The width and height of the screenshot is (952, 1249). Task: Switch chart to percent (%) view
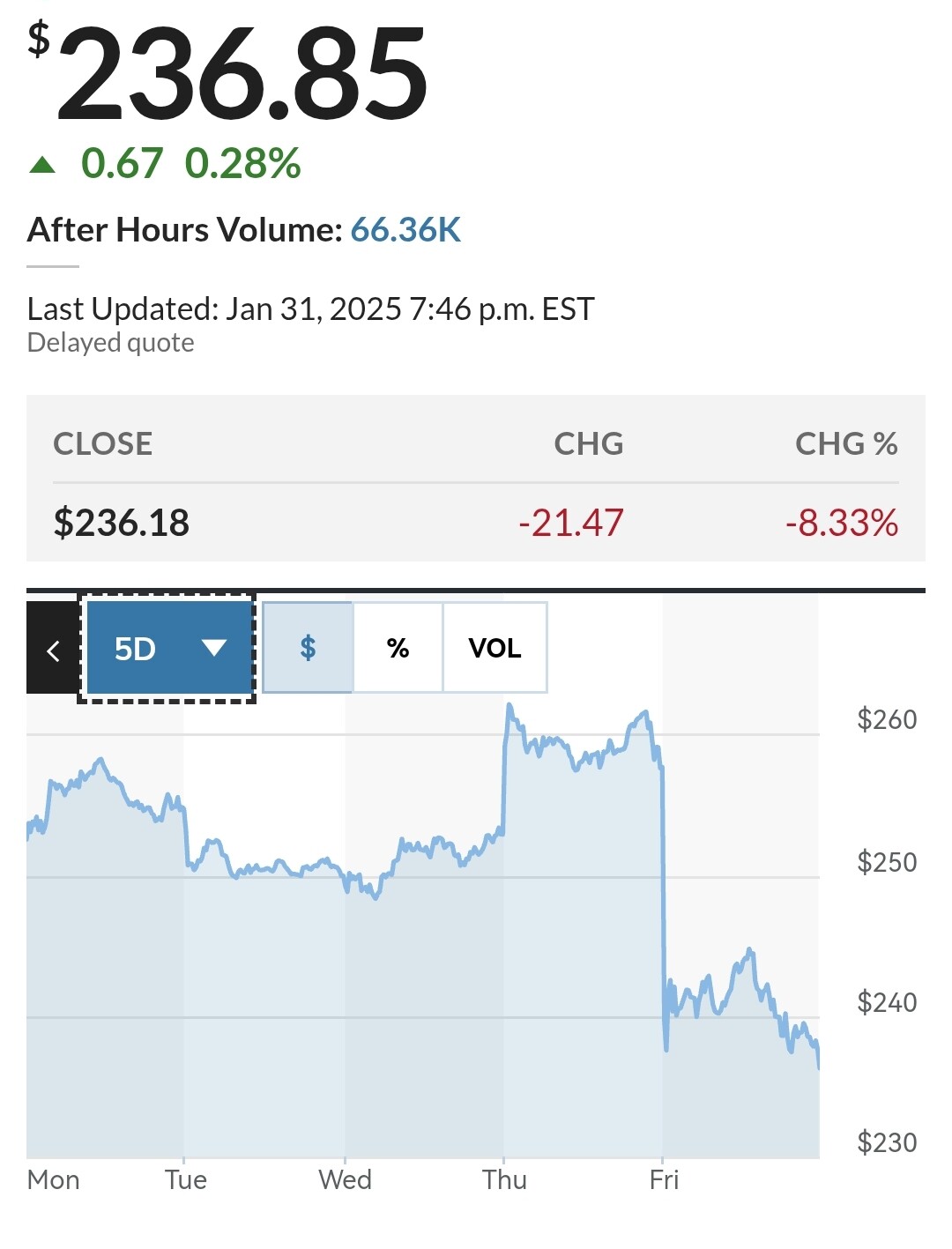coord(398,648)
